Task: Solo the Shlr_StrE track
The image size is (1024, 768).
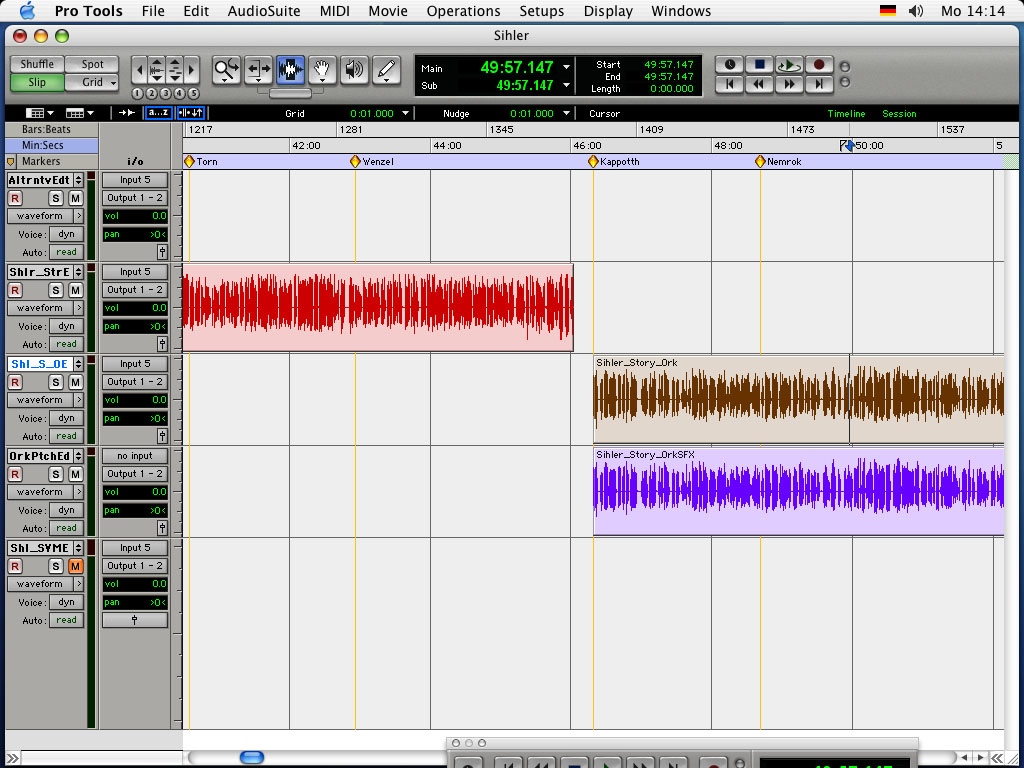Action: tap(56, 290)
